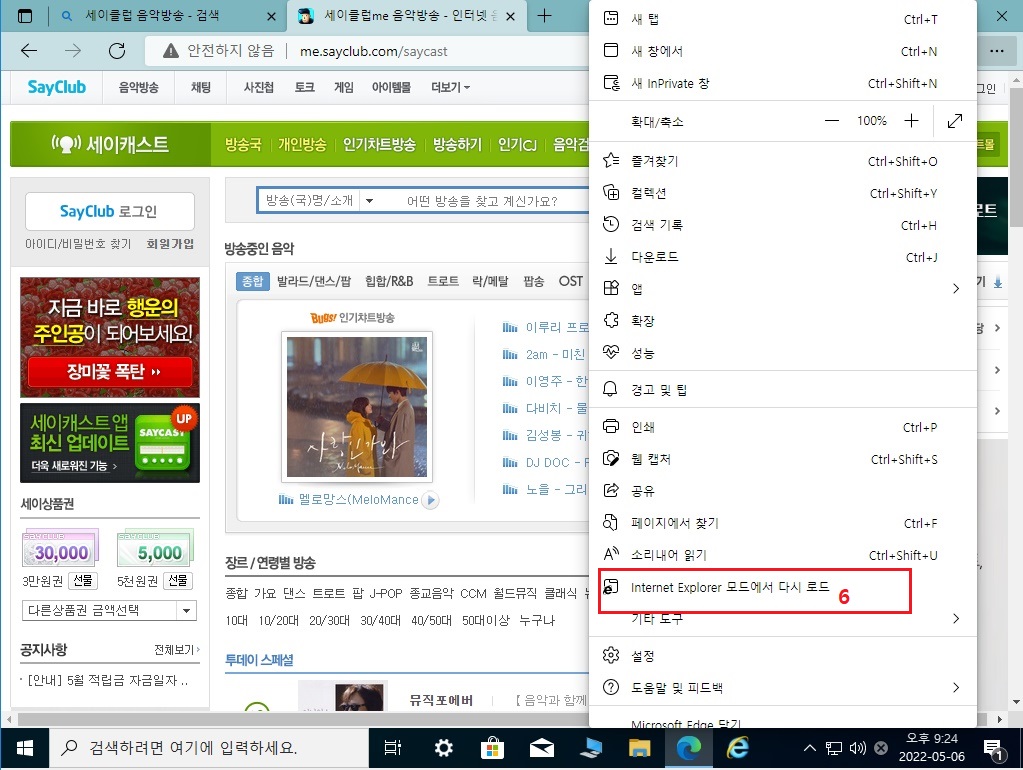Screen dimensions: 1023x770
Task: Open the 아이디/비밀번호 찾기 link
Action: point(78,243)
